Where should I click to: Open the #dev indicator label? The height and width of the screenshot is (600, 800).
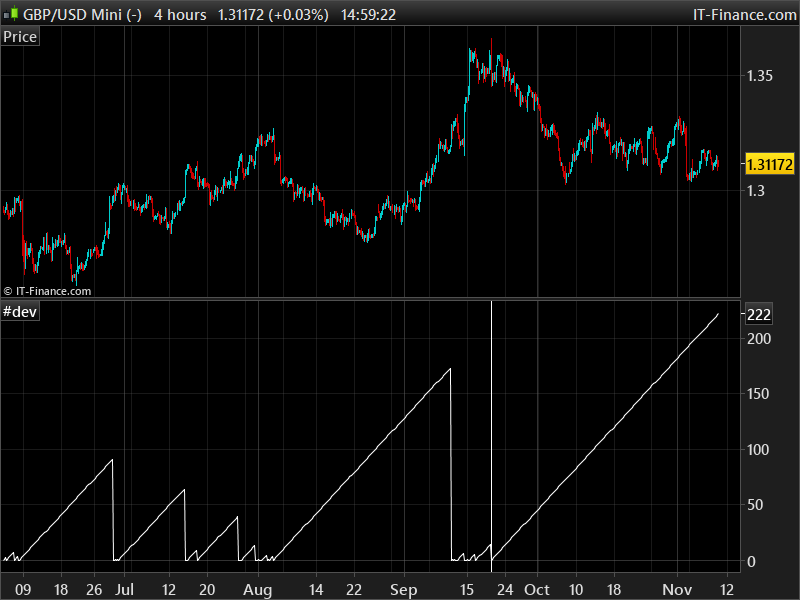pyautogui.click(x=20, y=311)
